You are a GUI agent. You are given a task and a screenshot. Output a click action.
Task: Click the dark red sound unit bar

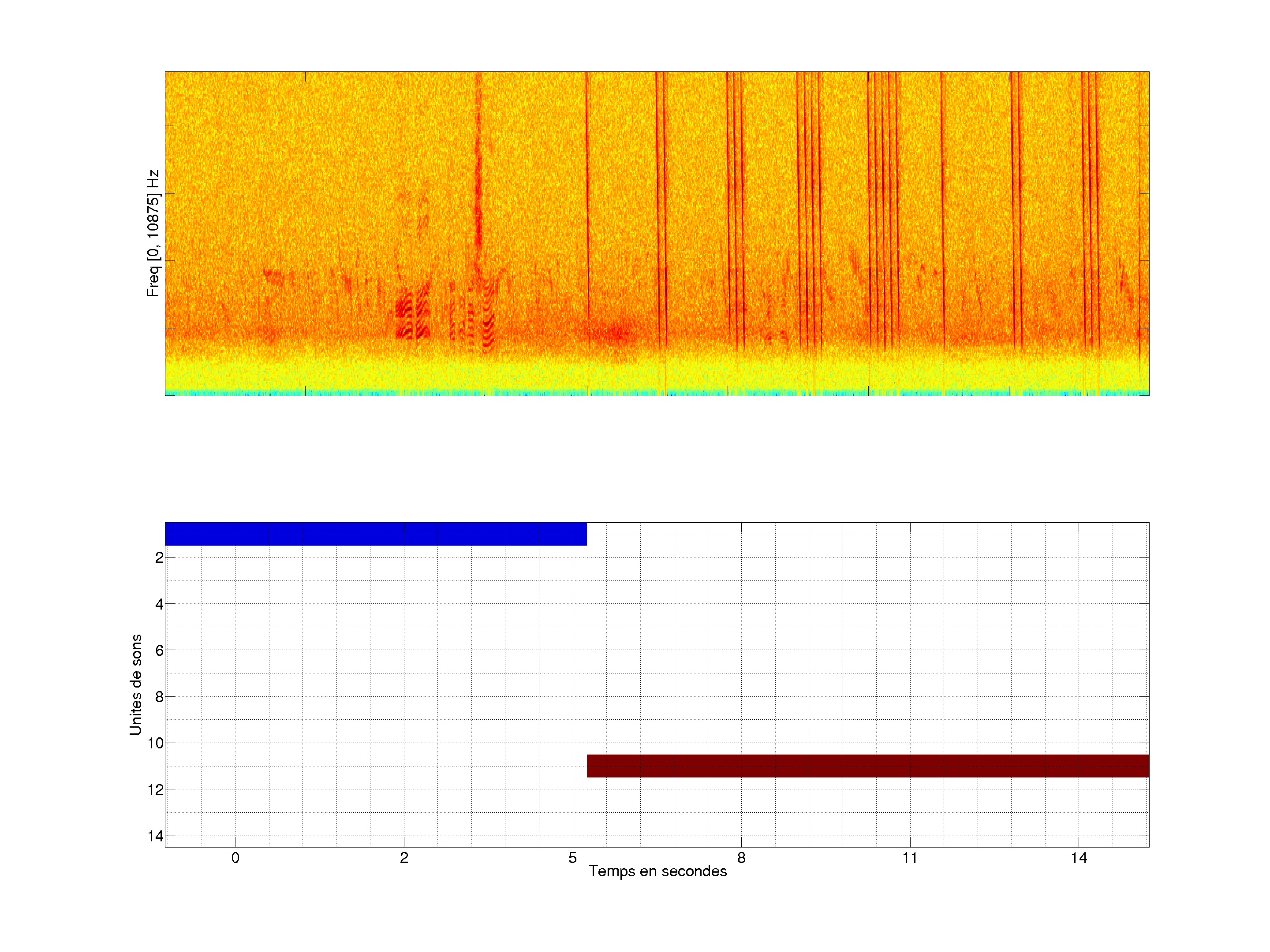(867, 766)
